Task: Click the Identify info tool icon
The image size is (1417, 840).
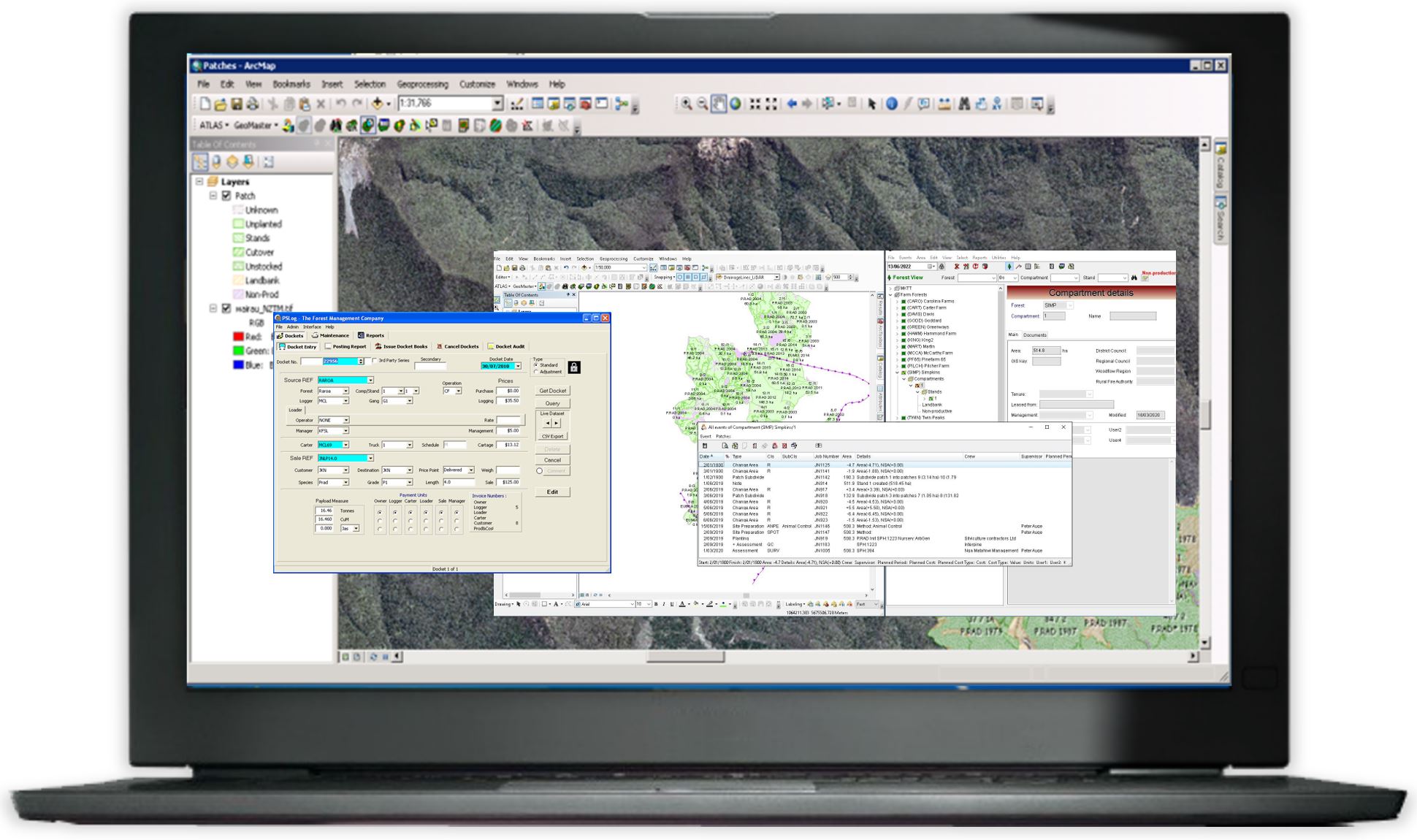Action: pos(892,104)
